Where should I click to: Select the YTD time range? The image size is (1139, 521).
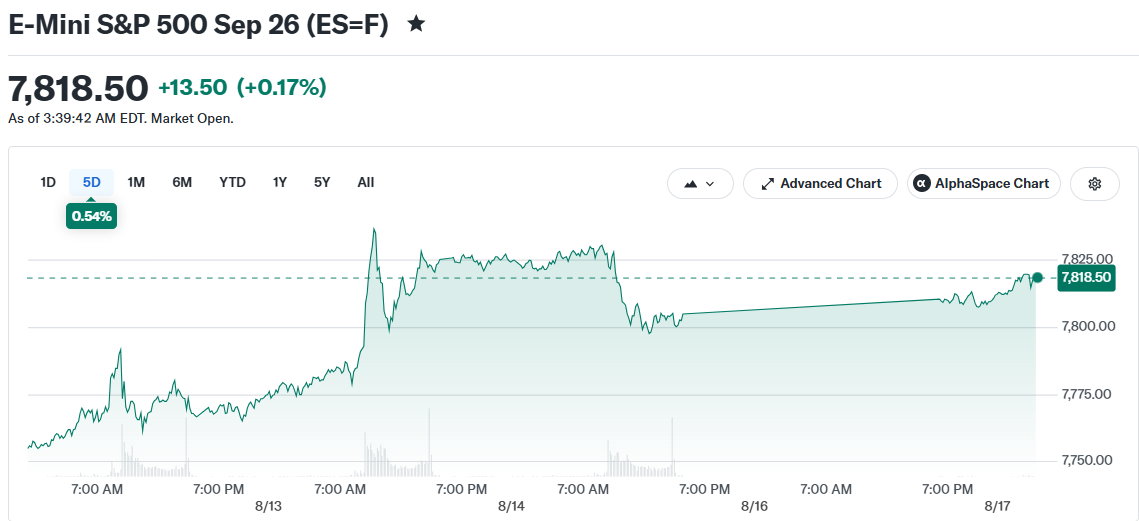click(232, 182)
